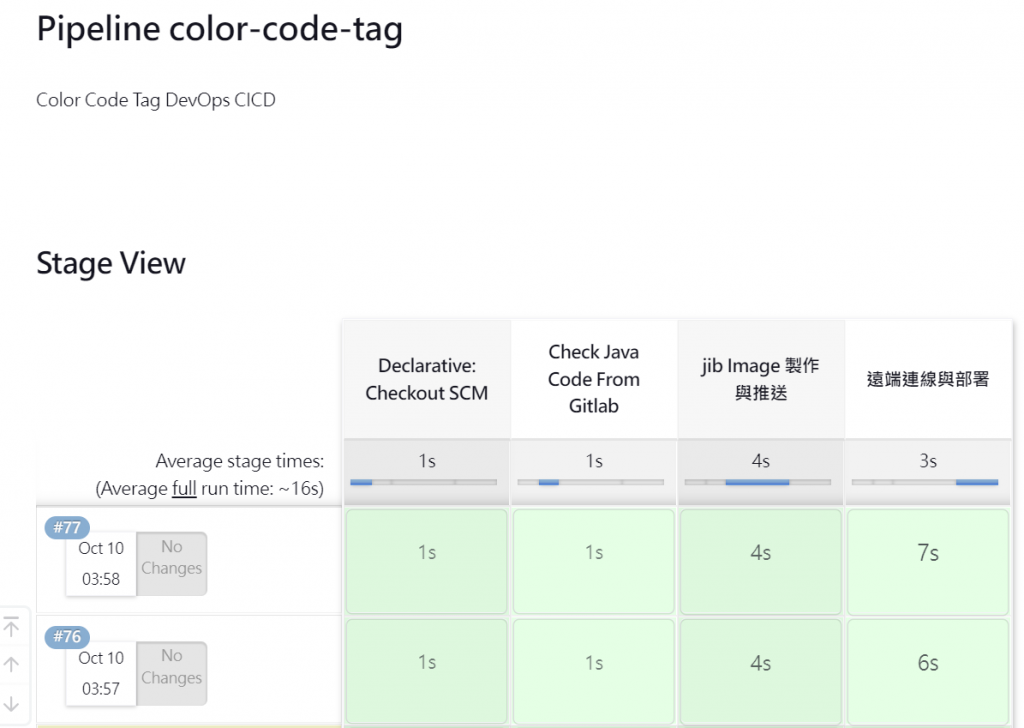Select Declarative: Checkout SCM column header
1024x728 pixels.
click(427, 379)
